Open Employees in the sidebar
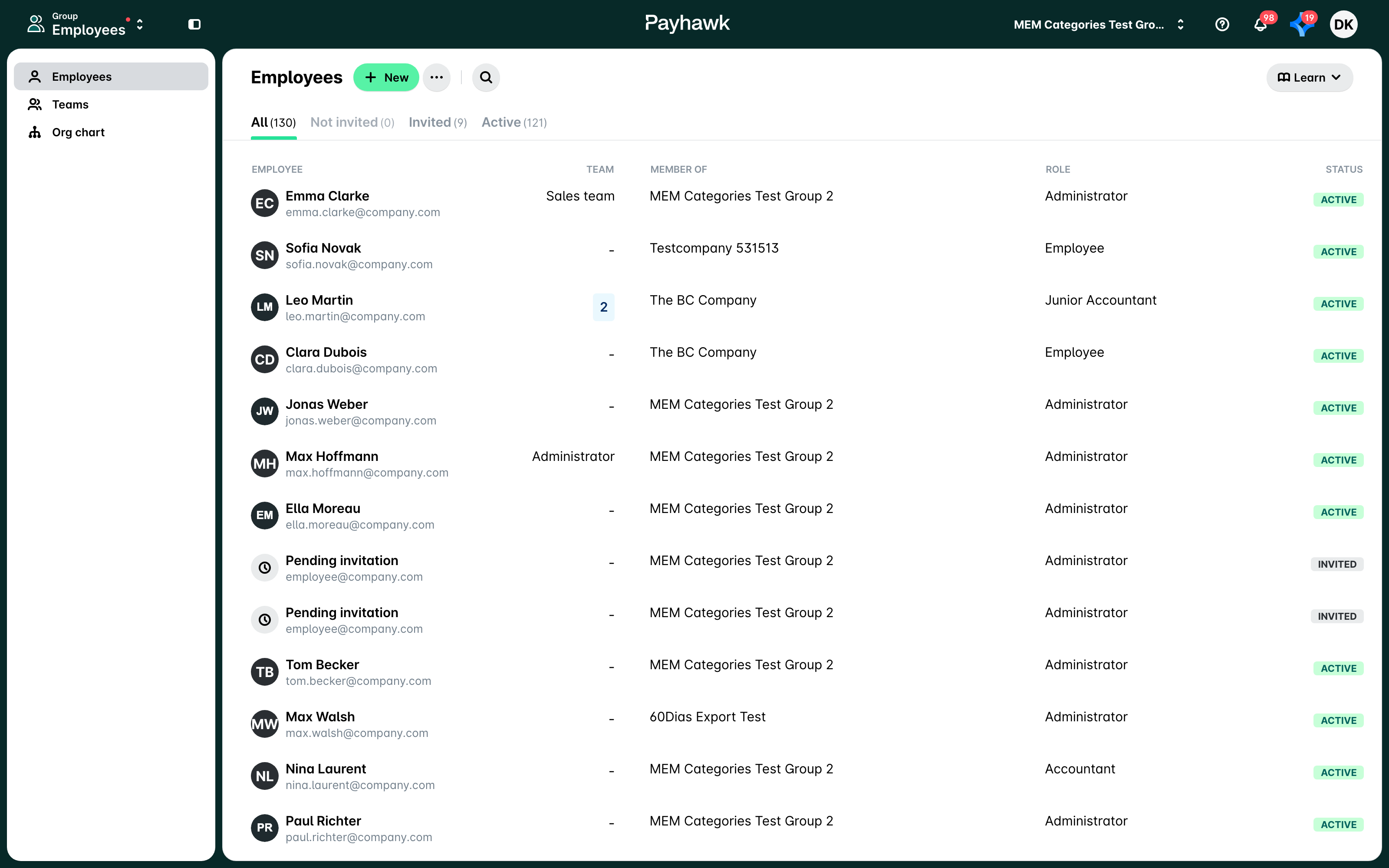 (111, 76)
